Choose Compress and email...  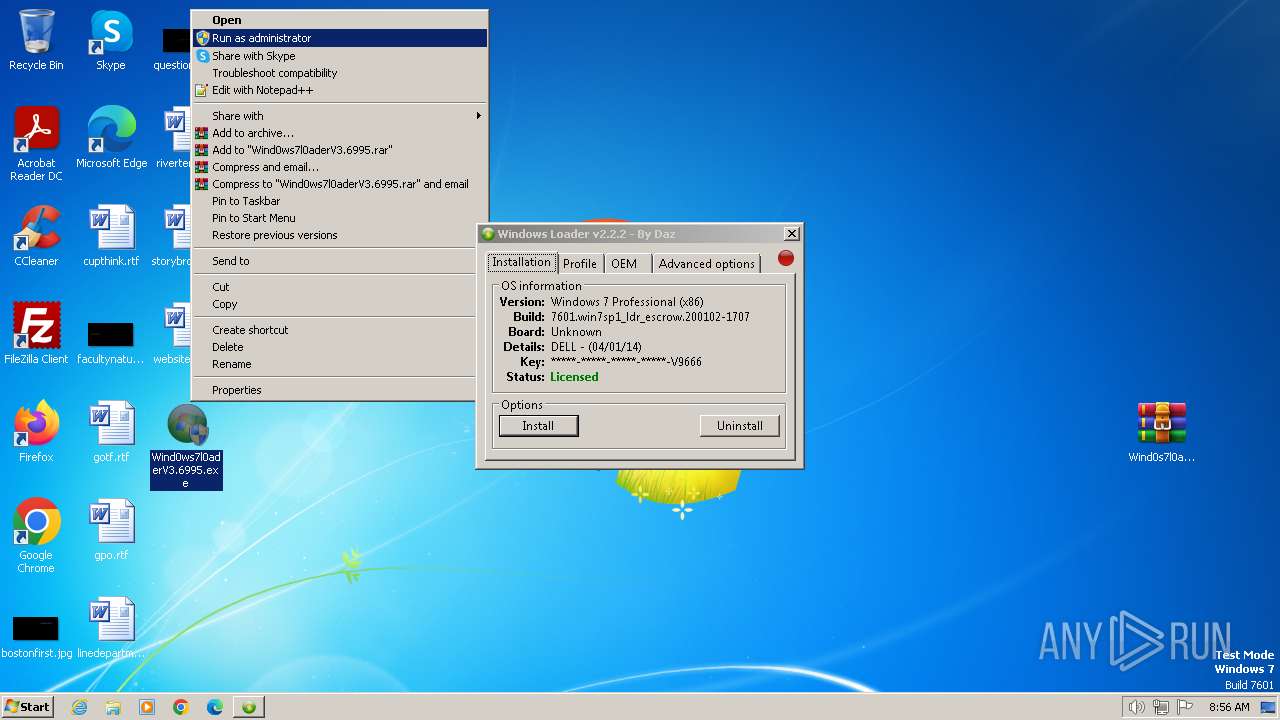tap(340, 167)
